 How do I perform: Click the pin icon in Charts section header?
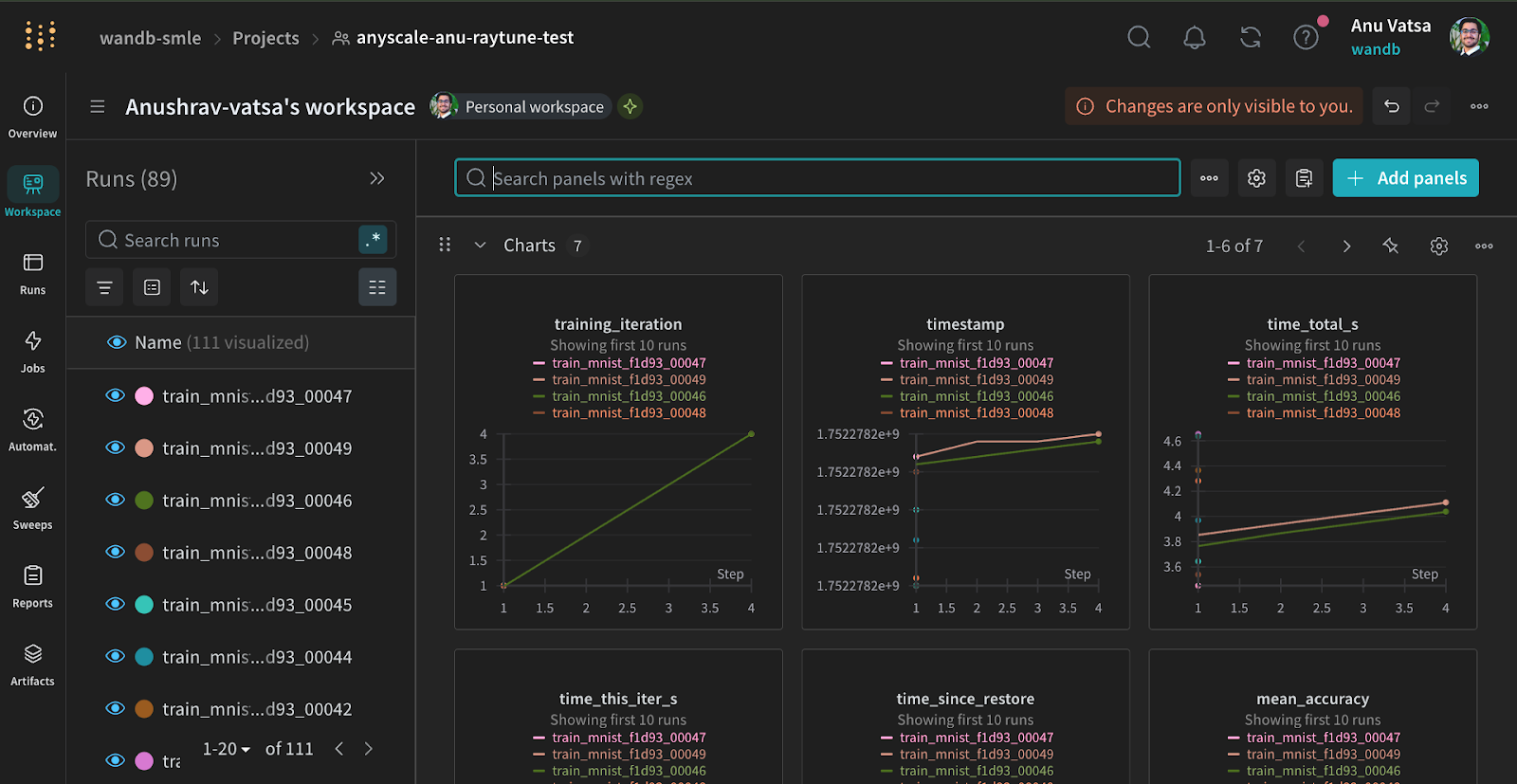[1391, 246]
